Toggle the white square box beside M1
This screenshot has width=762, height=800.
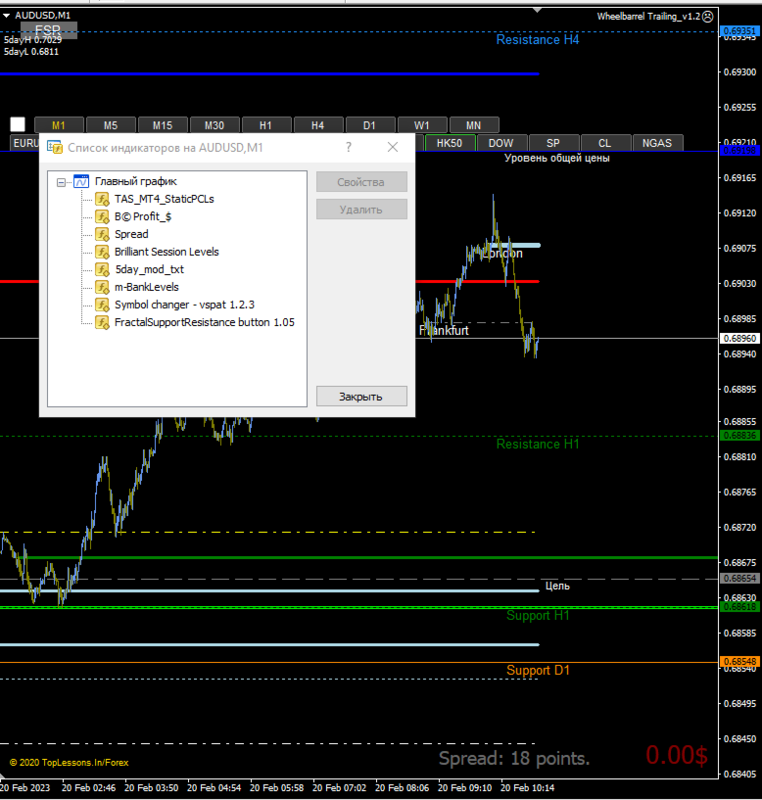[18, 124]
